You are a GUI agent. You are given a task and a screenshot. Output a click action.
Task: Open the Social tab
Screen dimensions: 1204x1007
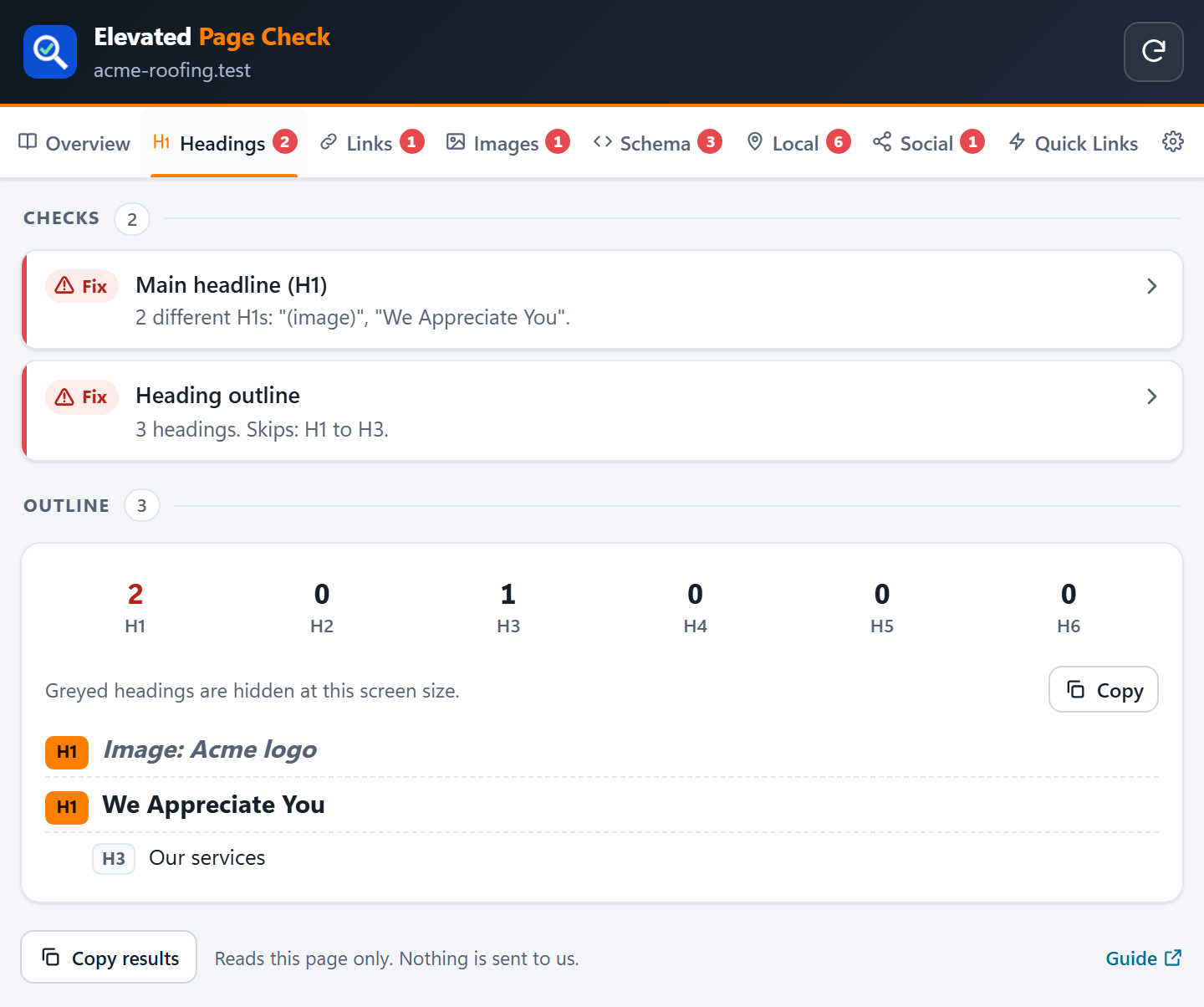(928, 143)
